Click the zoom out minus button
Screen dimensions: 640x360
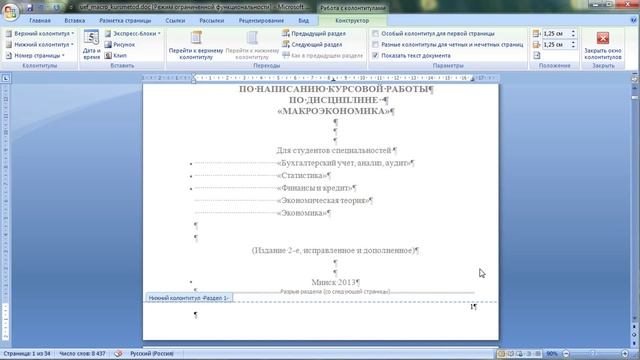(x=566, y=353)
